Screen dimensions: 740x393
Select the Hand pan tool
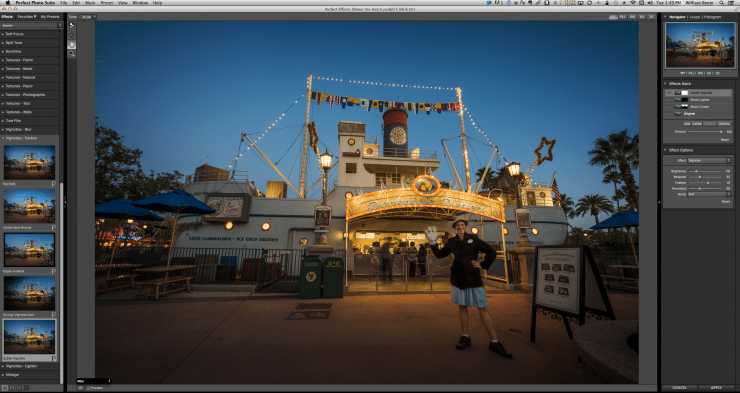(x=71, y=44)
